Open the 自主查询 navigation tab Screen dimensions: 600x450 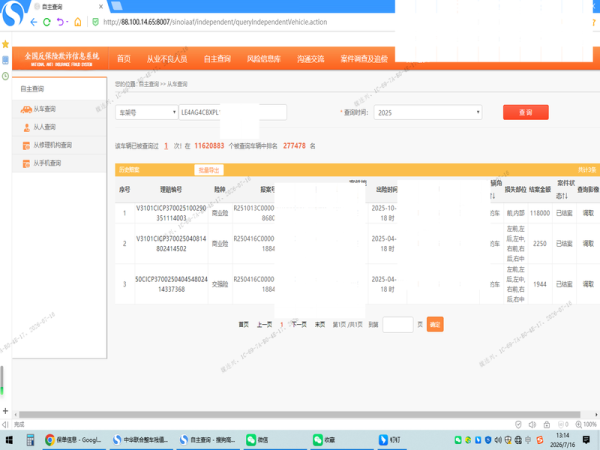[x=217, y=59]
